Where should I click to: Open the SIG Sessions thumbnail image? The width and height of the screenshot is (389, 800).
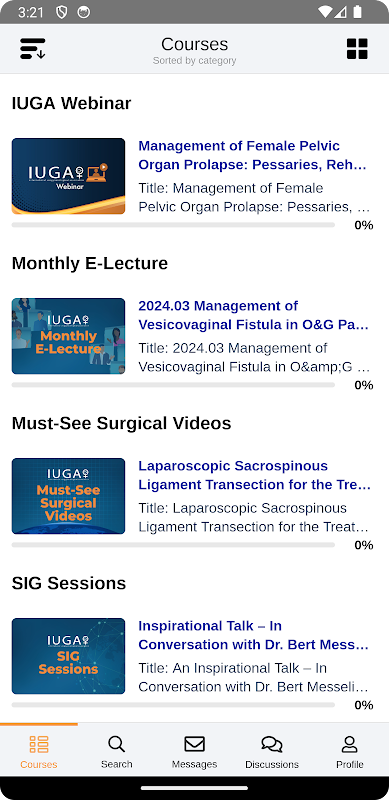pos(68,656)
